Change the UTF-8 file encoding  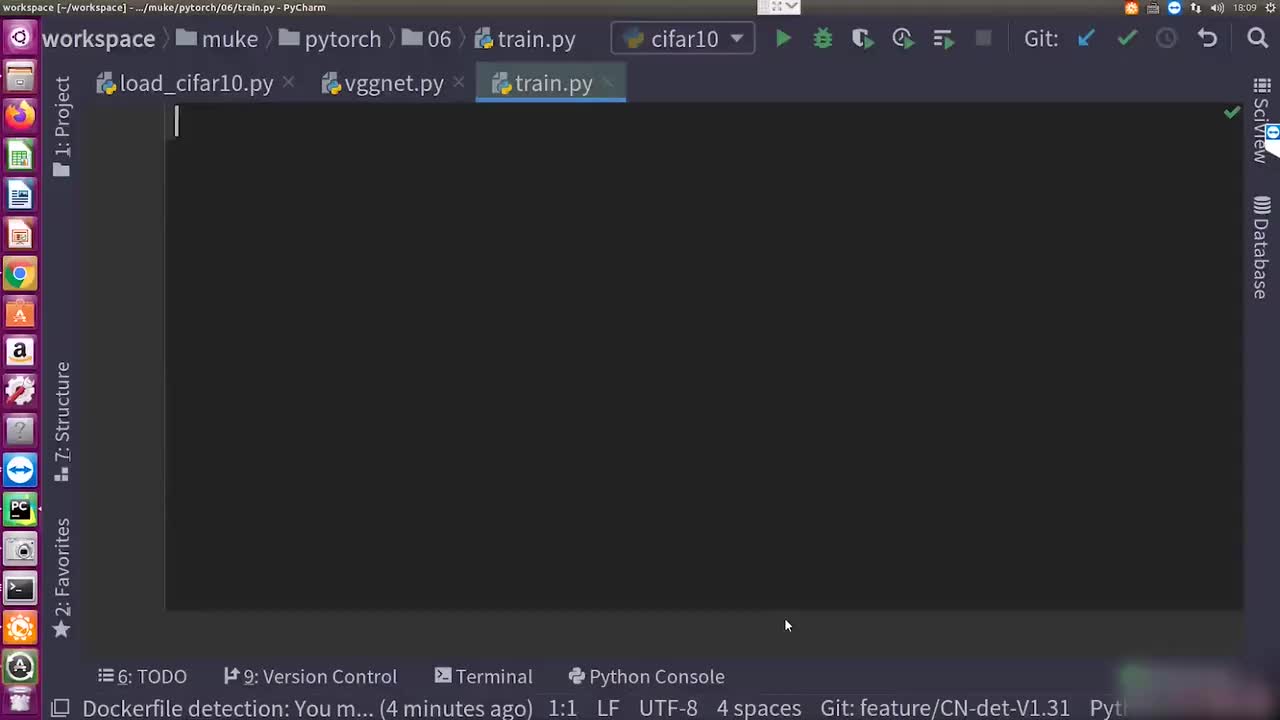click(668, 709)
